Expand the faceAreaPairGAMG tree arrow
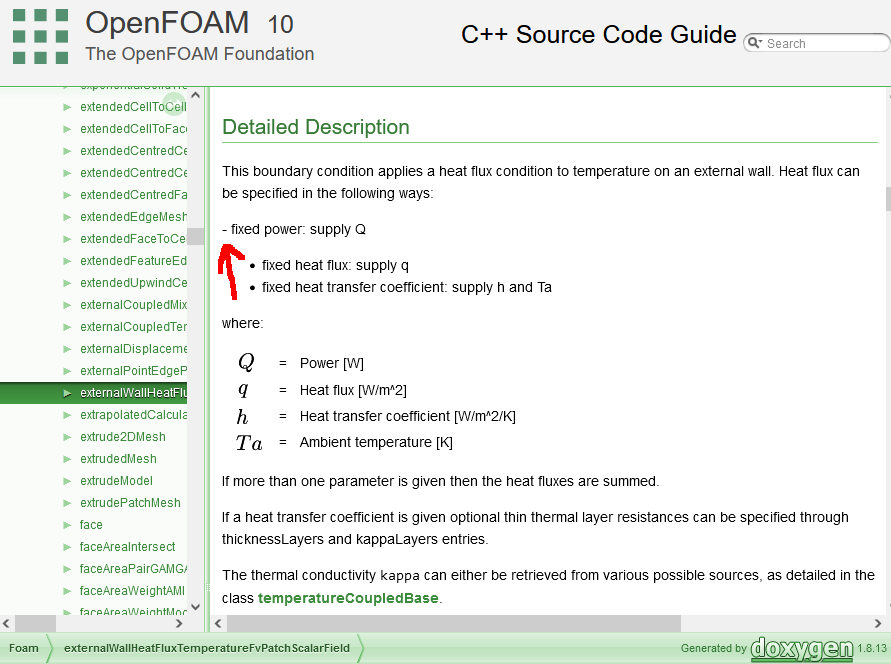The width and height of the screenshot is (891, 664). pyautogui.click(x=67, y=569)
